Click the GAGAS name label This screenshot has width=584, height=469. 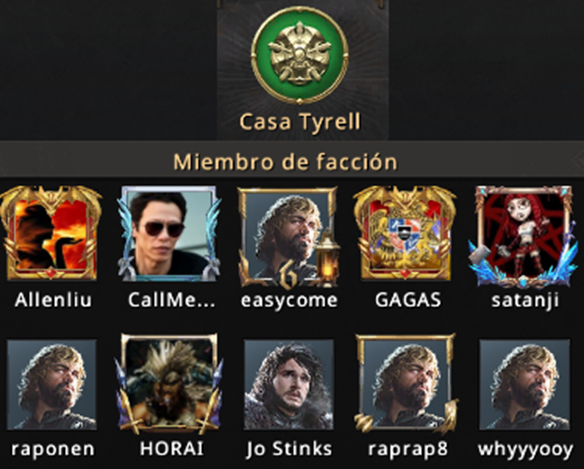point(408,300)
